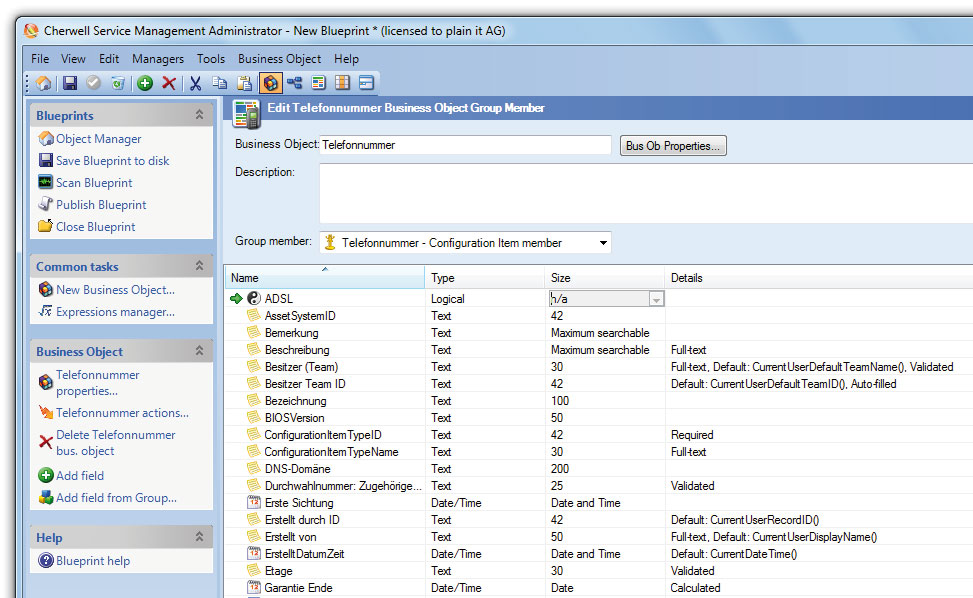Click inside the Description text area

(646, 194)
